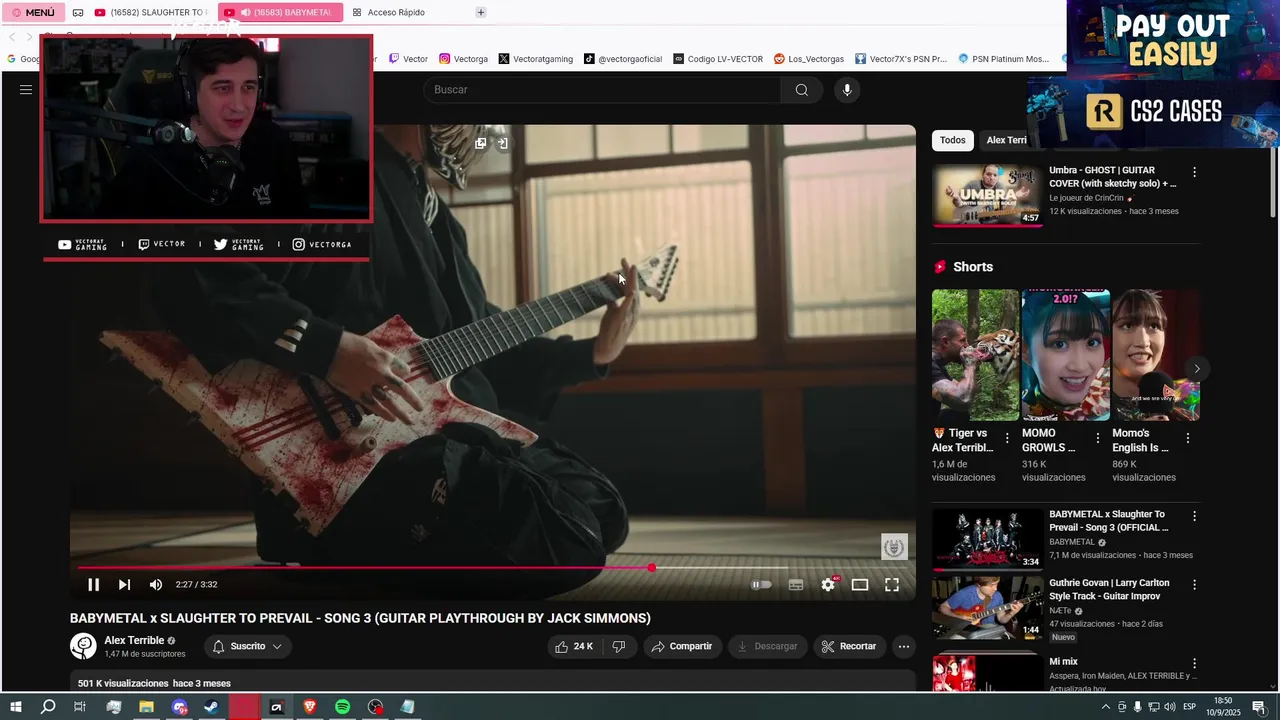Open the Alex Terrible channel name link

click(134, 640)
